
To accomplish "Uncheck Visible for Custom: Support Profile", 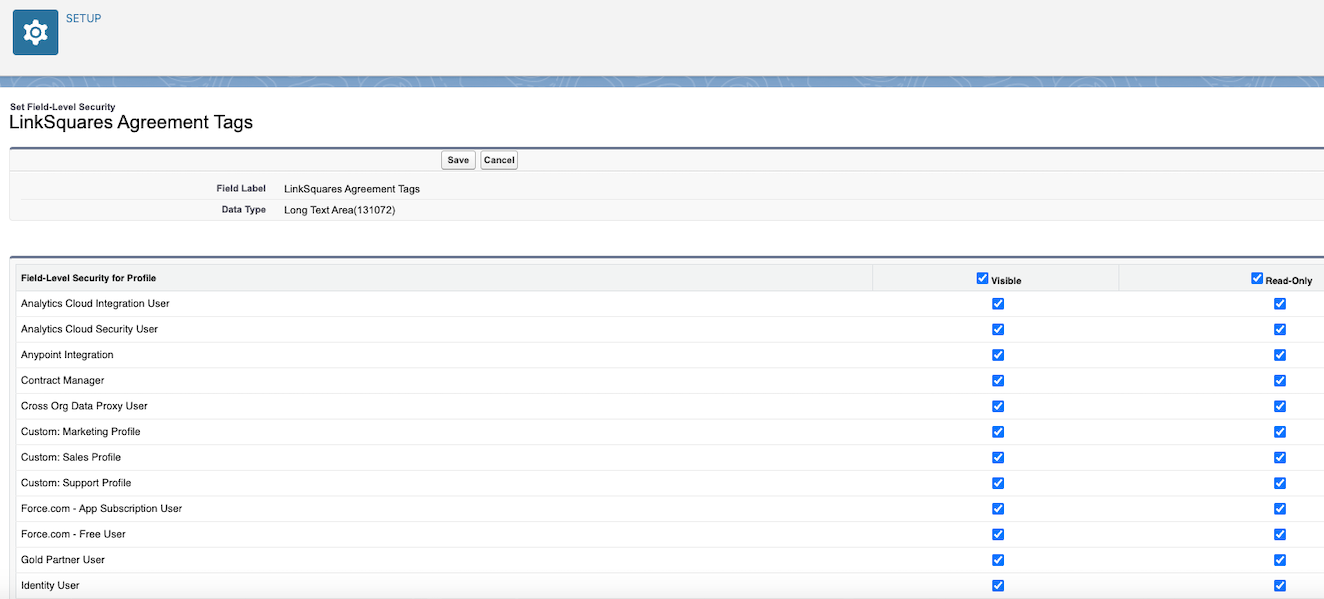I will click(x=998, y=483).
